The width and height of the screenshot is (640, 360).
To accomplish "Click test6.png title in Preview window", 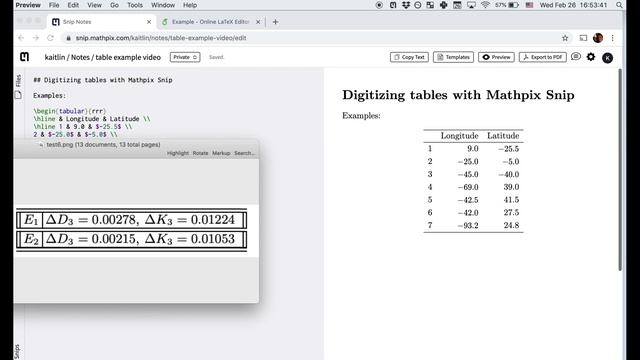I will pyautogui.click(x=103, y=144).
